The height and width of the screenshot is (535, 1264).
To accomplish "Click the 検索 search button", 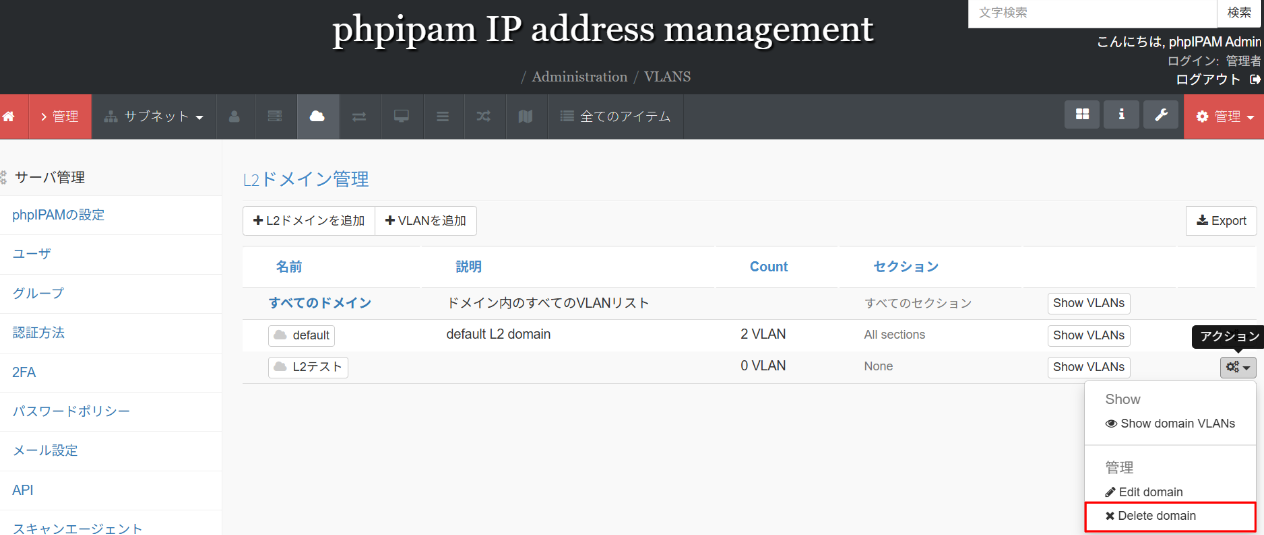I will pos(1239,13).
